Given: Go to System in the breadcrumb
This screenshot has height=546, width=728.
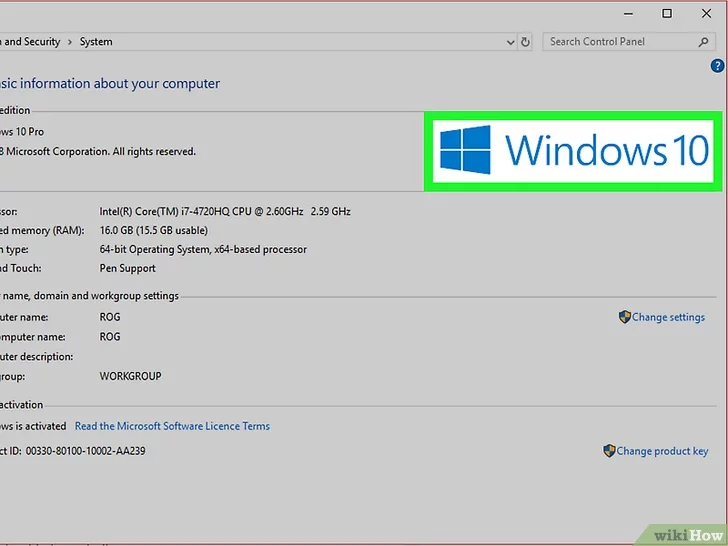Looking at the screenshot, I should [x=96, y=42].
